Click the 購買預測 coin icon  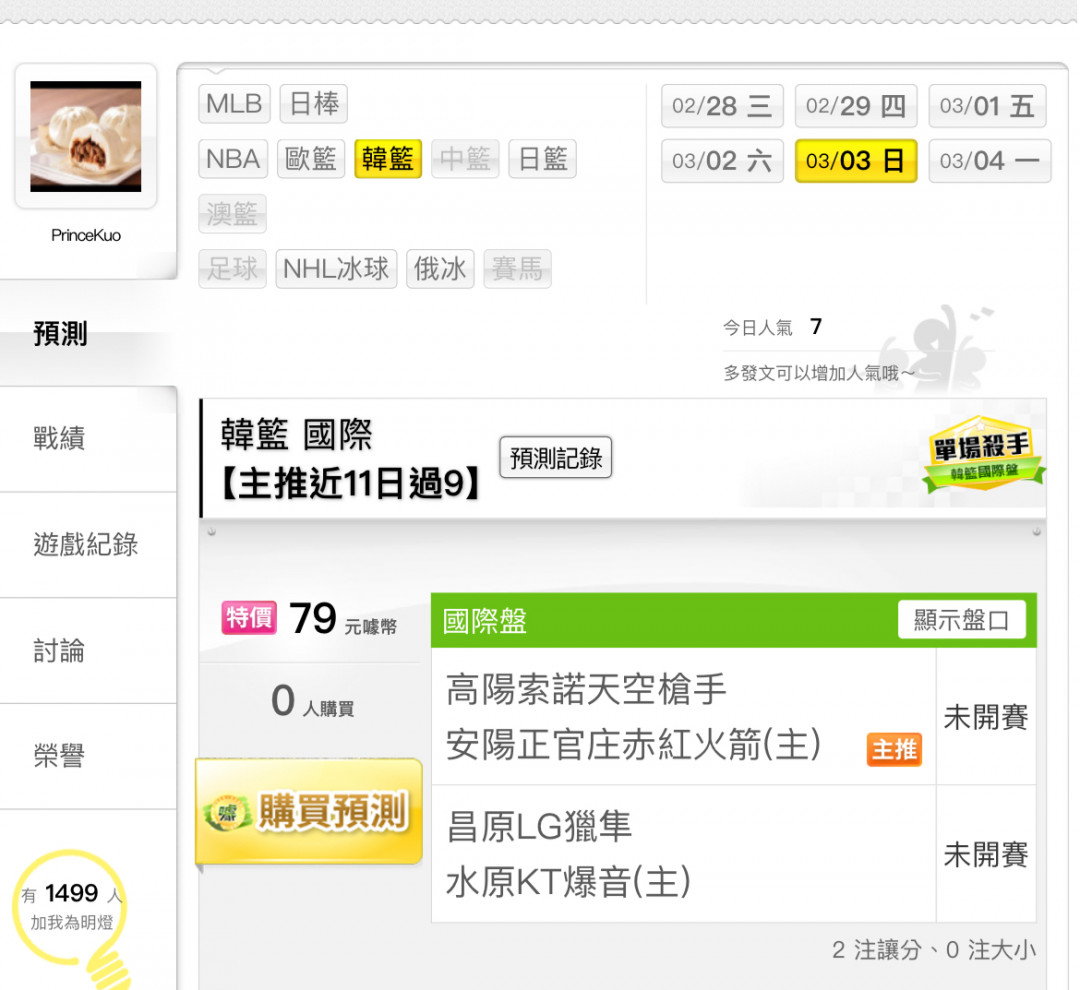228,813
